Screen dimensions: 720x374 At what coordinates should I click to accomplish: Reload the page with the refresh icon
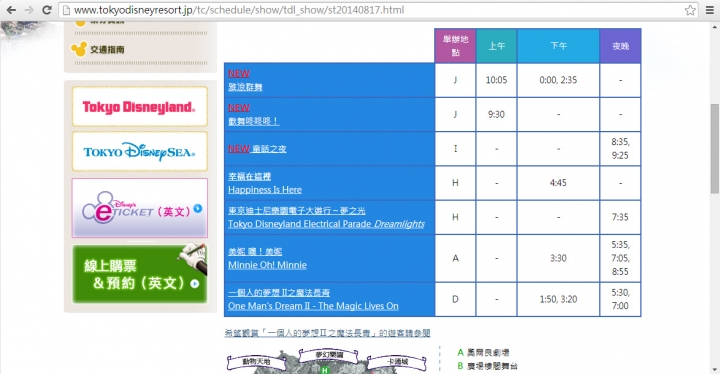tap(46, 10)
